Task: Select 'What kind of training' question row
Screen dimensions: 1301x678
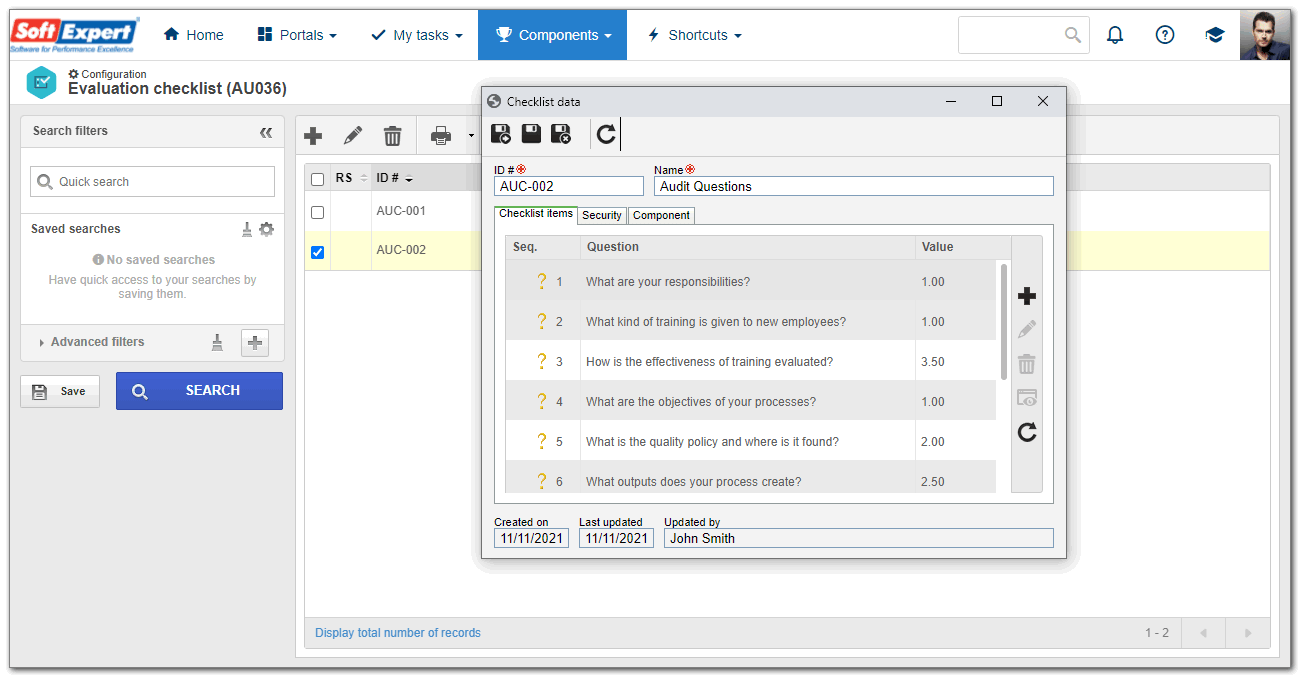Action: (x=750, y=321)
